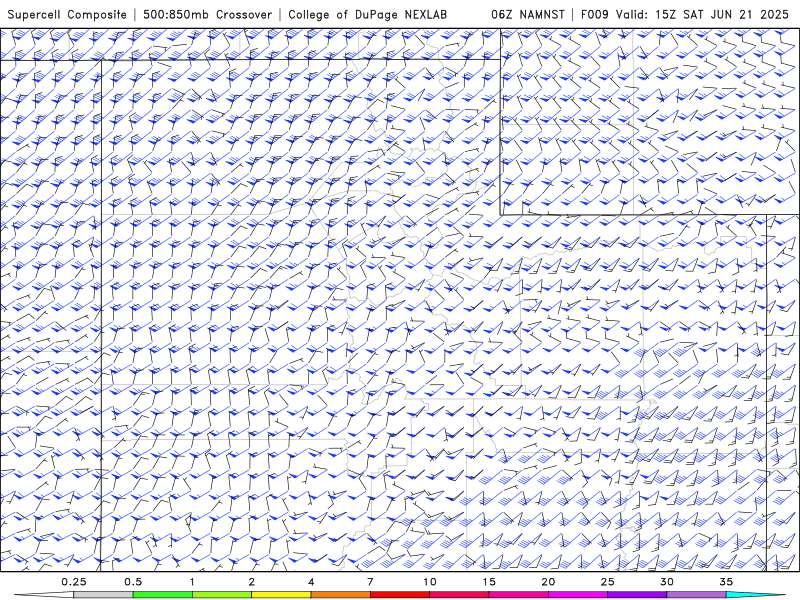The width and height of the screenshot is (800, 600).
Task: Click the gray 0.25–0.5 color bar segment
Action: pyautogui.click(x=103, y=595)
